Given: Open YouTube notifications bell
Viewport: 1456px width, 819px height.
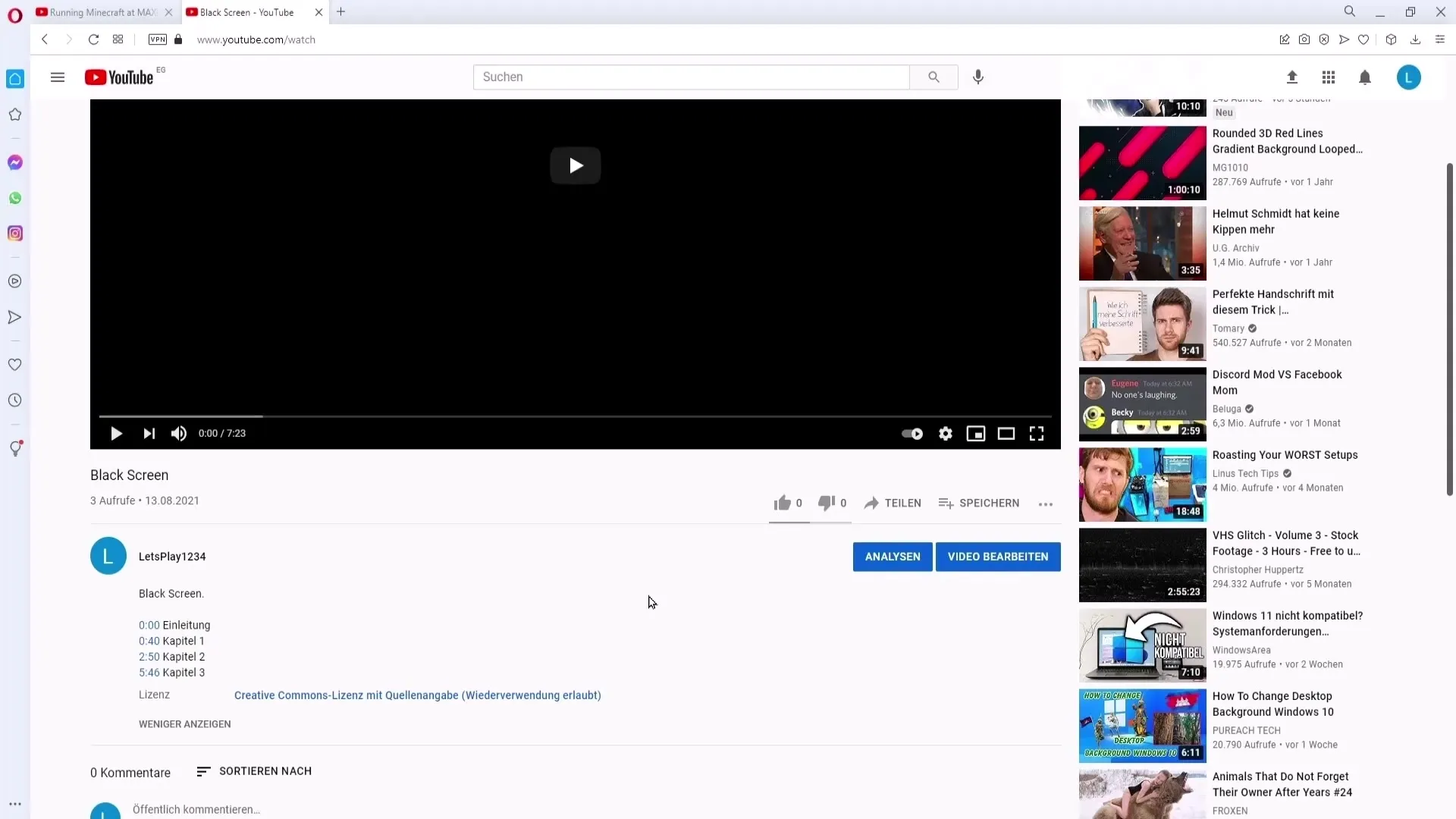Looking at the screenshot, I should (1365, 77).
